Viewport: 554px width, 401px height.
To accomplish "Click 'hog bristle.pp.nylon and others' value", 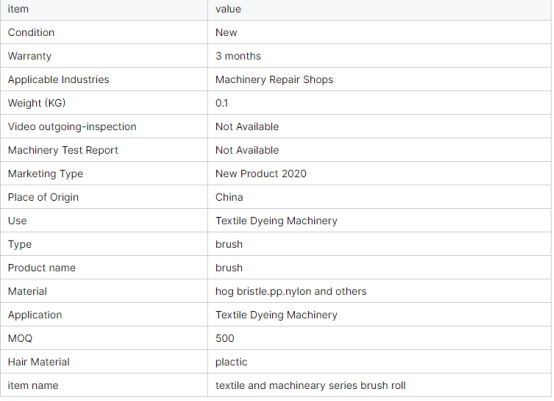I will (x=291, y=291).
